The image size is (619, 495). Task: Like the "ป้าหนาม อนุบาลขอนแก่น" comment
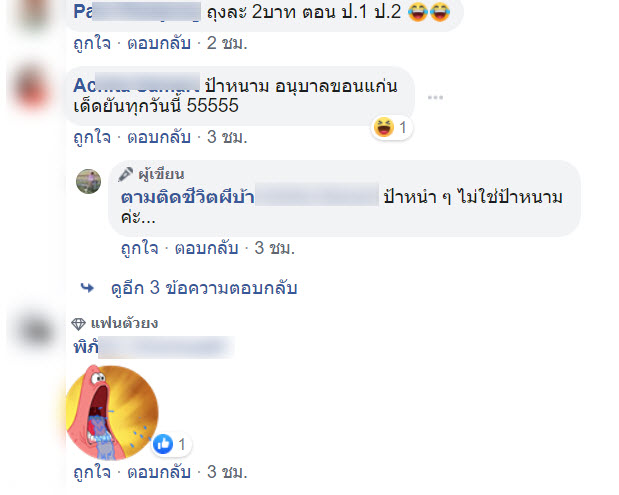92,137
